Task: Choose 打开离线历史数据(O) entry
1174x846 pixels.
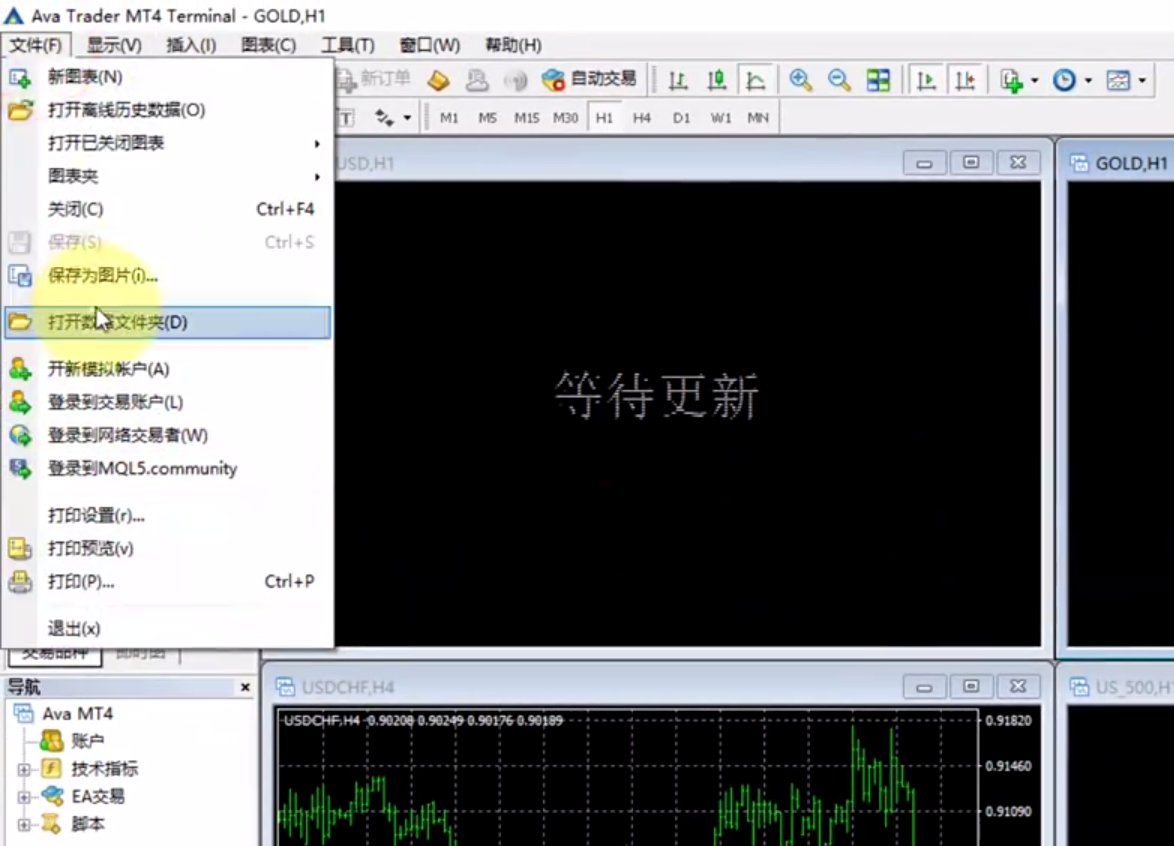Action: (167, 110)
